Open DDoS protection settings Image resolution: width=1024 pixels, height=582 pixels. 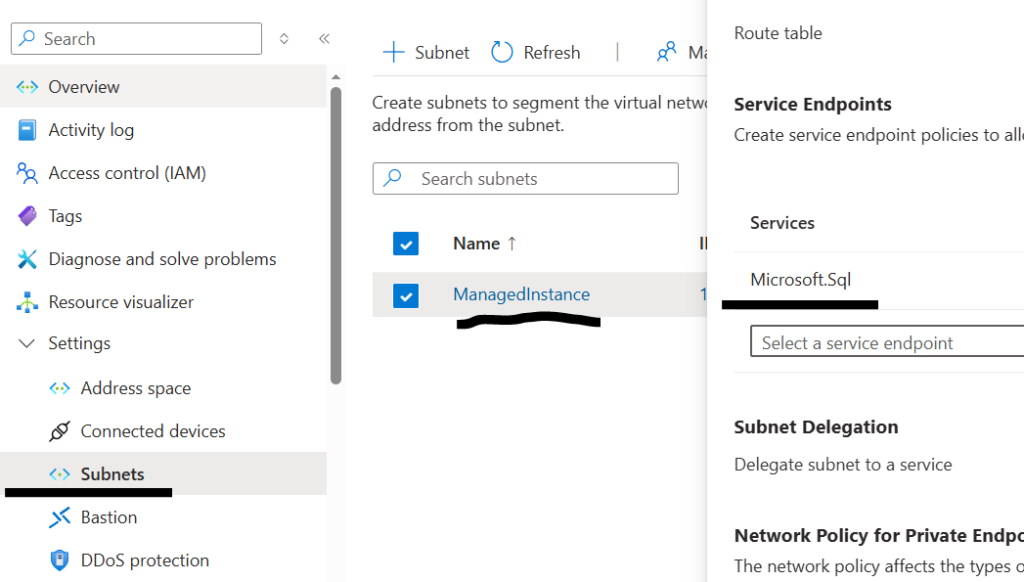[163, 560]
